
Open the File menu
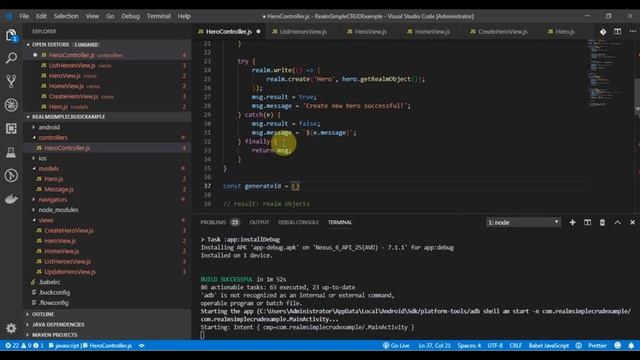(24, 16)
